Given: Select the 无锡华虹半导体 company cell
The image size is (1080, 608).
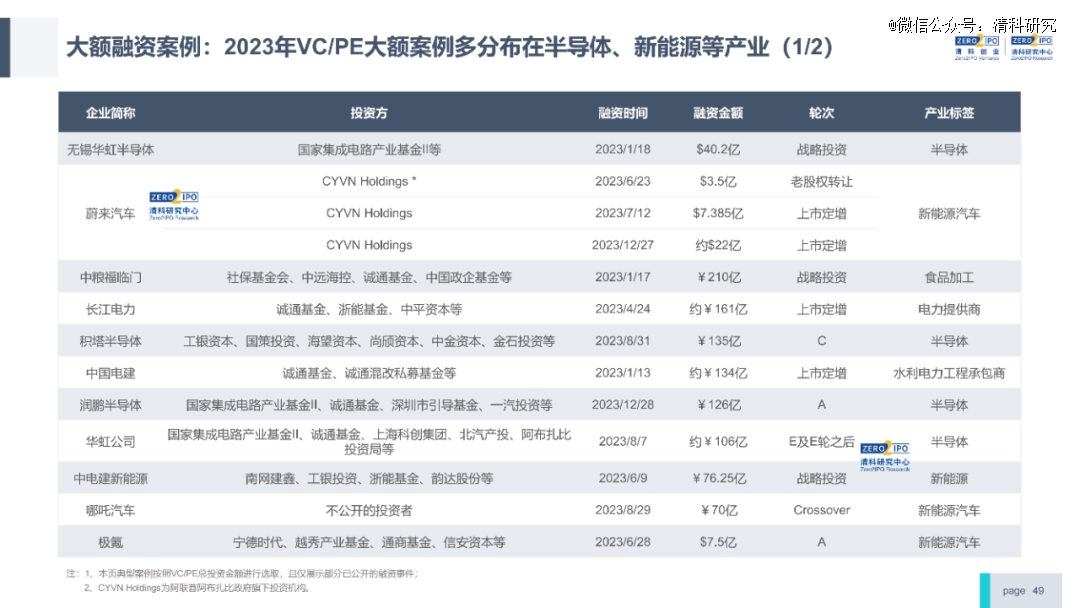Looking at the screenshot, I should tap(110, 149).
